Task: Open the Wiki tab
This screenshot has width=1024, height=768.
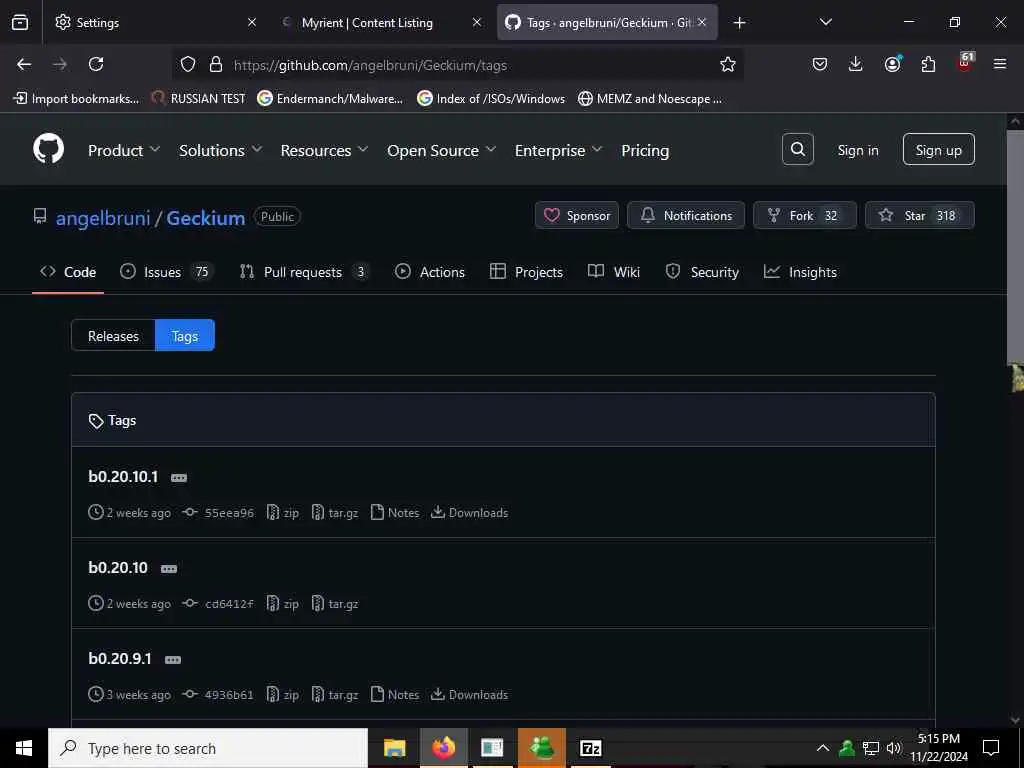Action: (x=614, y=272)
